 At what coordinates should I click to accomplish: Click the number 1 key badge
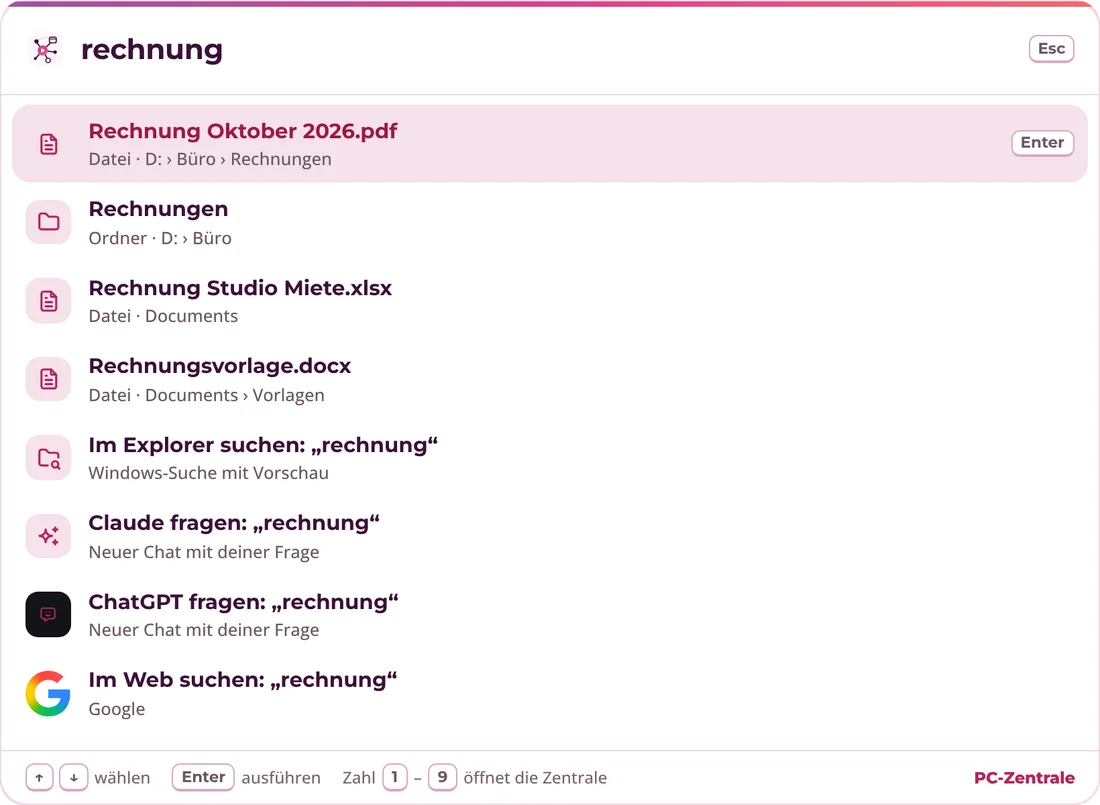click(x=394, y=777)
